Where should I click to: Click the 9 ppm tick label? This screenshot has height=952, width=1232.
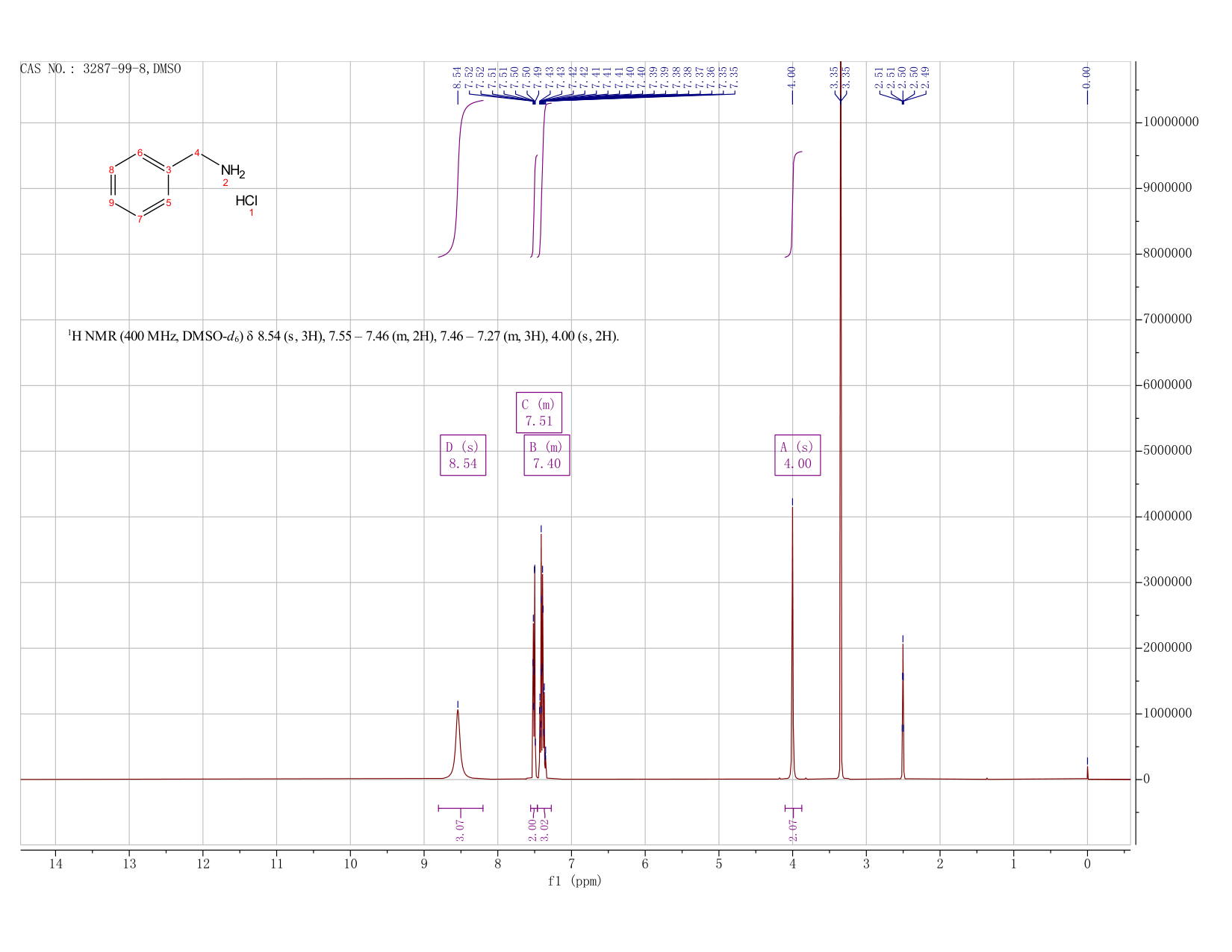424,864
